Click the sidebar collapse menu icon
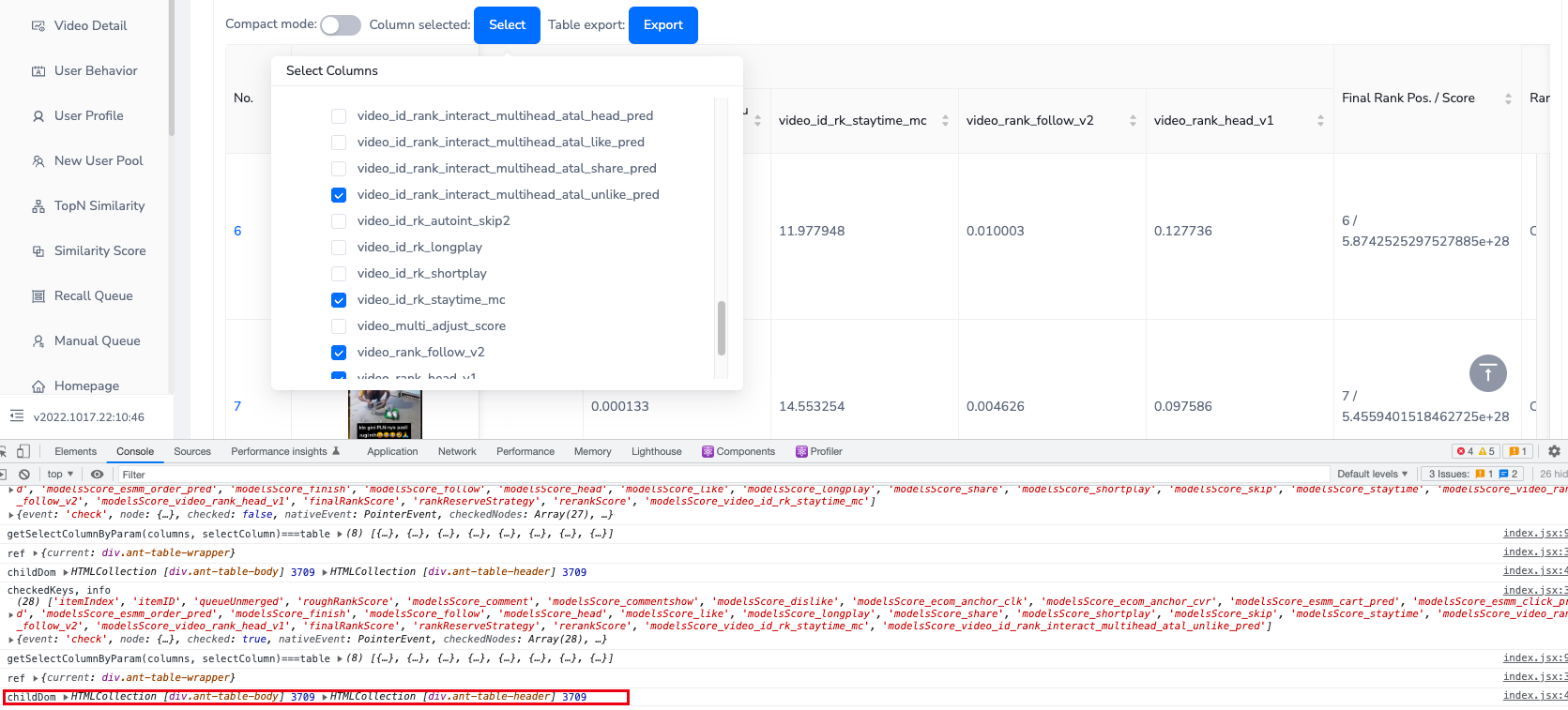The width and height of the screenshot is (1568, 710). click(16, 415)
